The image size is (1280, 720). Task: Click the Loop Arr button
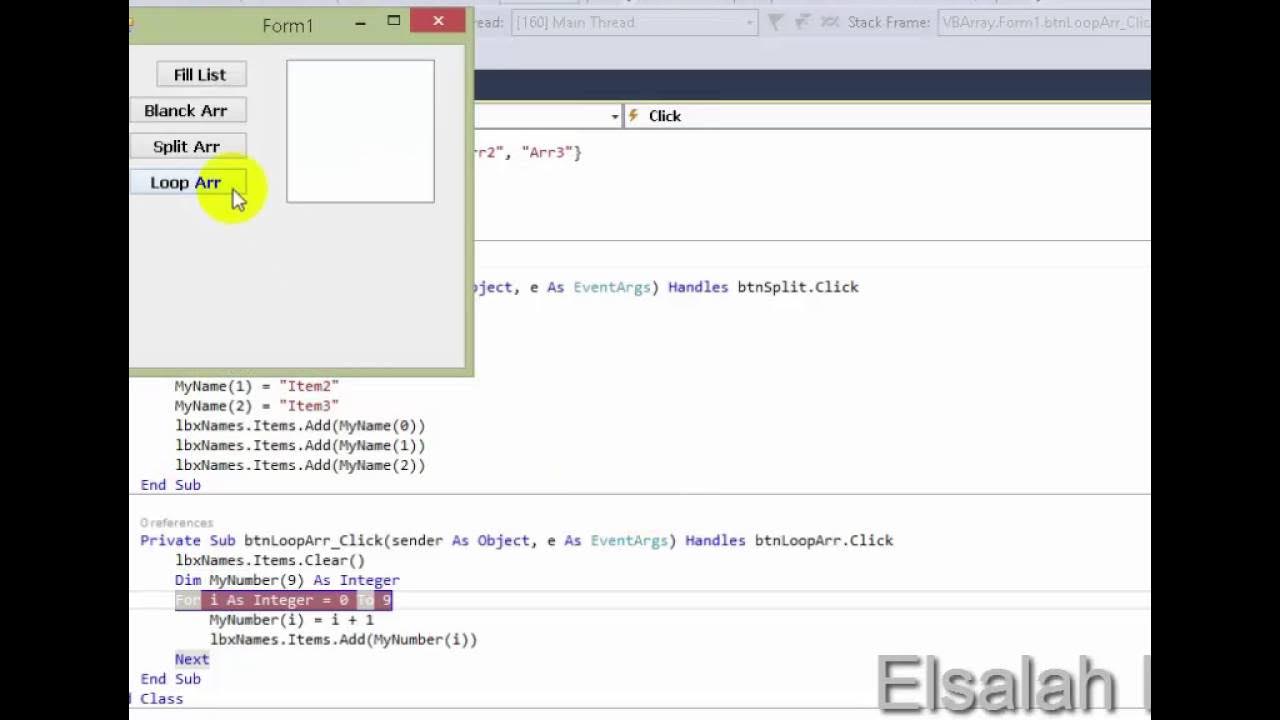tap(187, 182)
